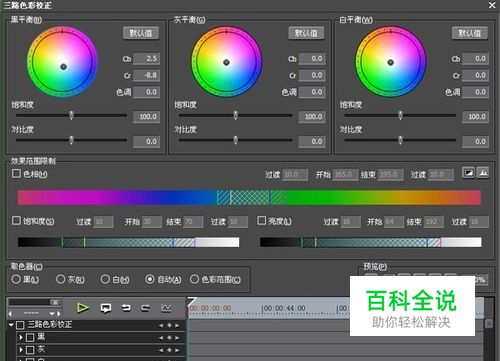Click 默认值 button in 黑平衡 panel
Screen dimensions: 500x361
coord(141,33)
